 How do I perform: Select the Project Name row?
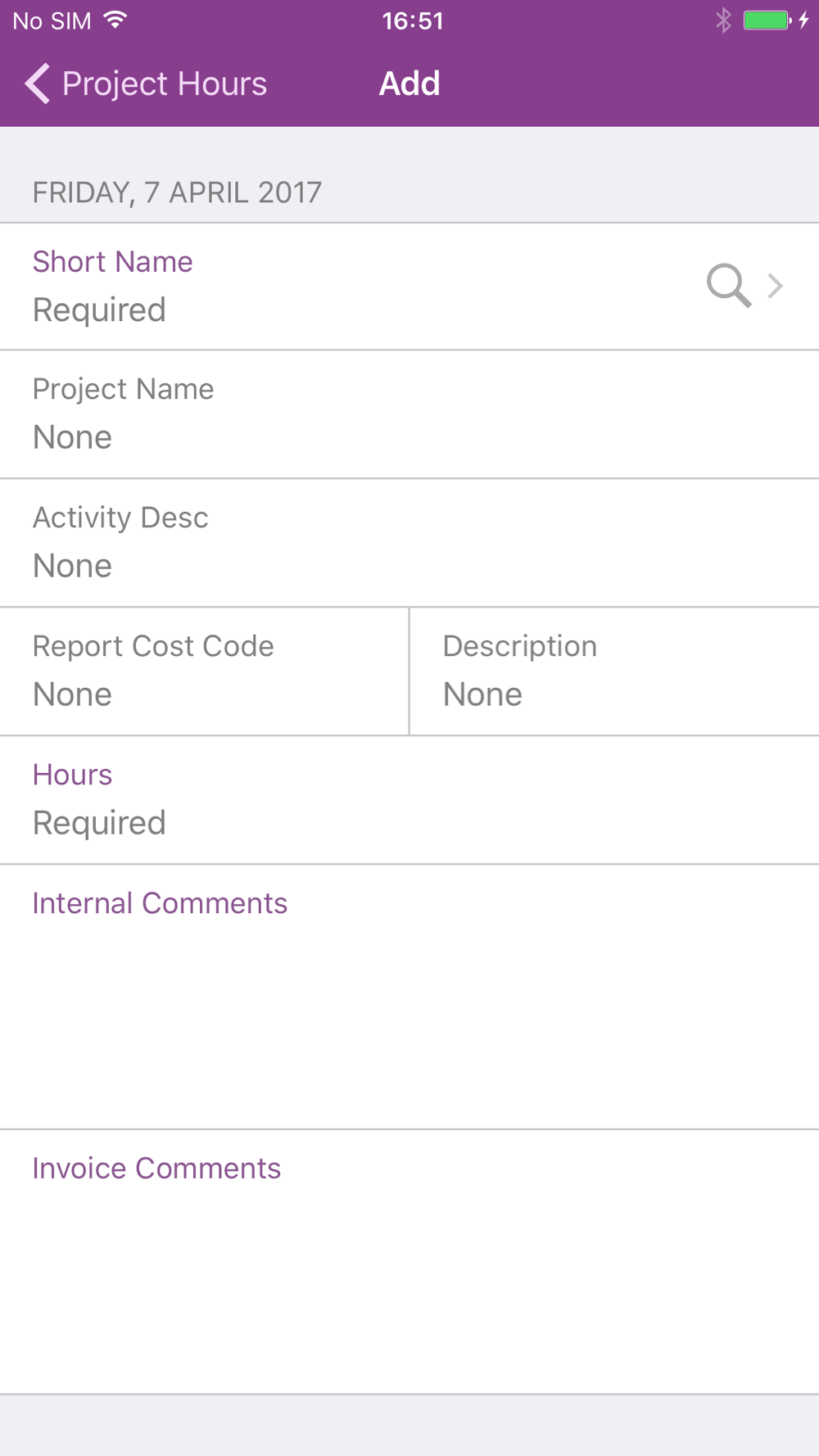point(409,414)
